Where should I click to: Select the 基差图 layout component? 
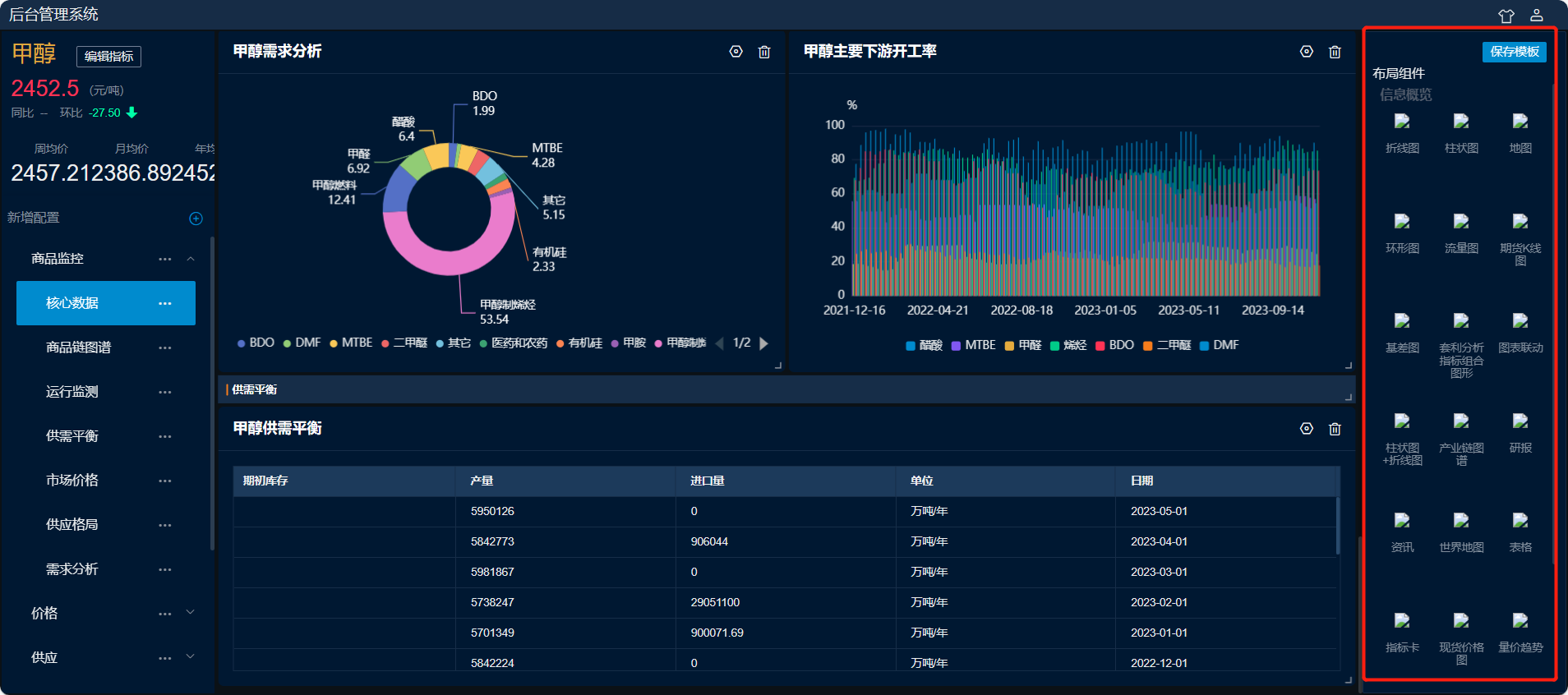[x=1402, y=334]
